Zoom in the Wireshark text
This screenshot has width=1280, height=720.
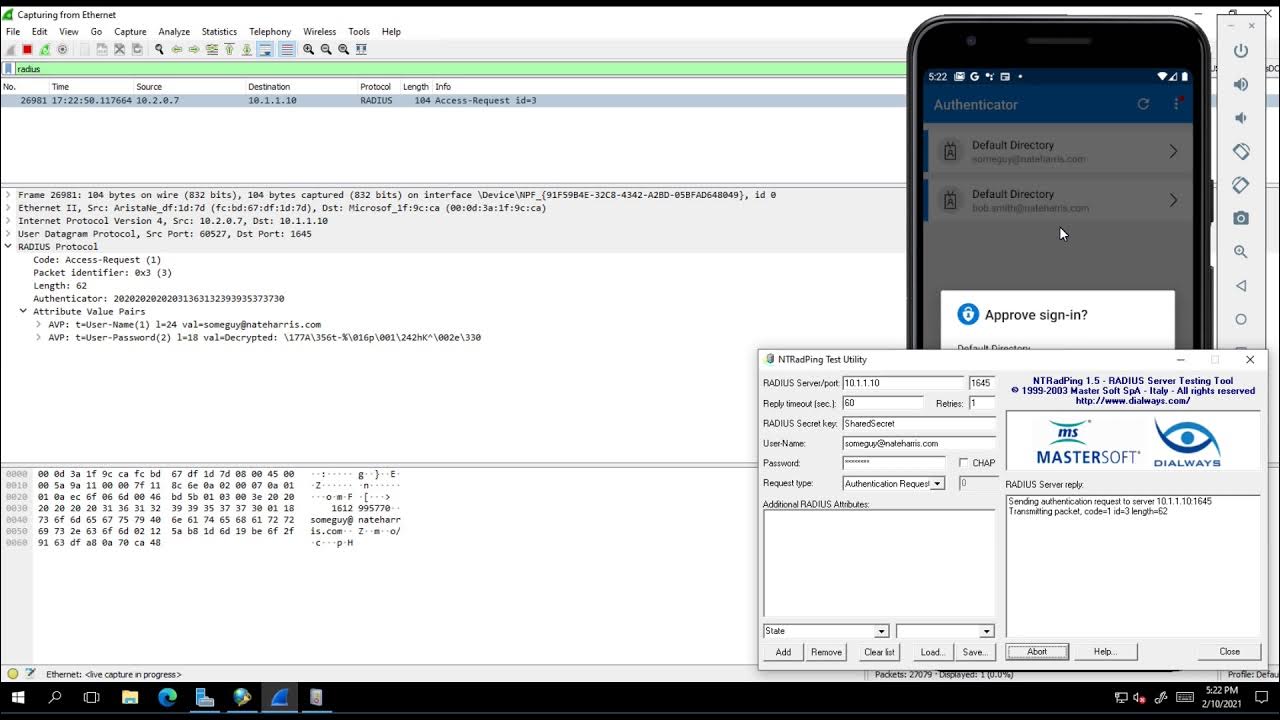pos(309,49)
